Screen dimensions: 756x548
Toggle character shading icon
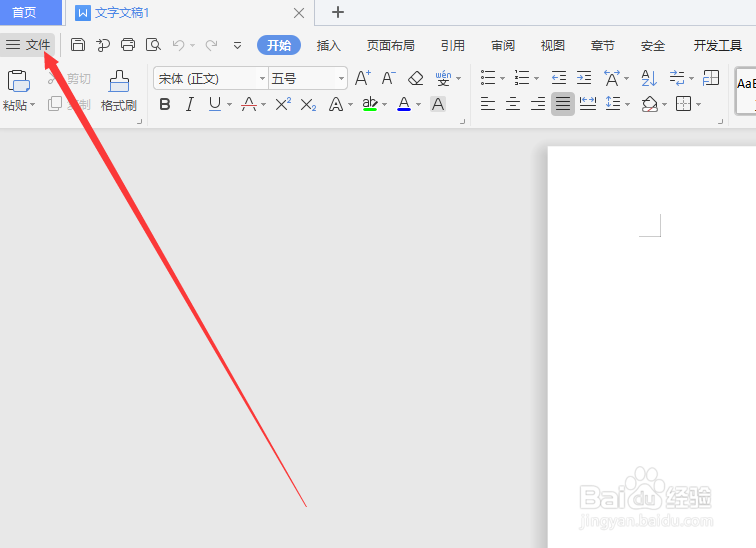tap(438, 104)
